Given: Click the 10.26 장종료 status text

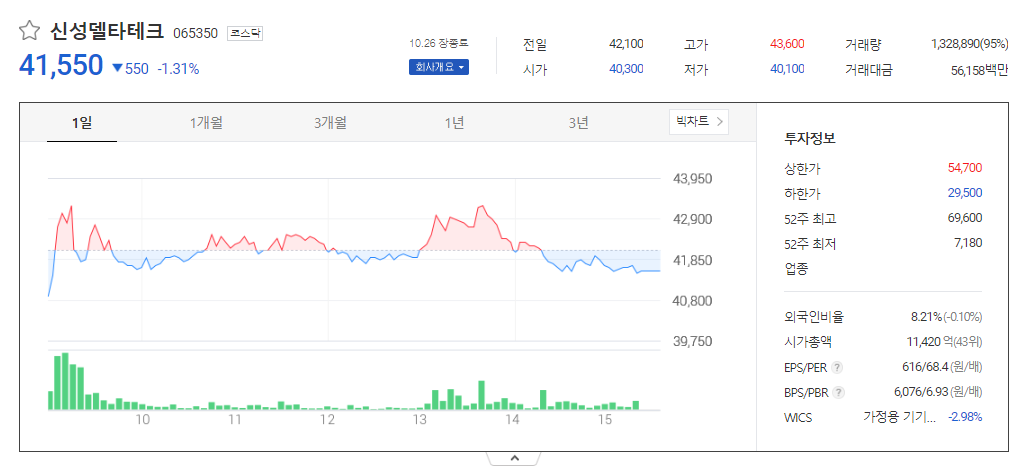Looking at the screenshot, I should 439,44.
